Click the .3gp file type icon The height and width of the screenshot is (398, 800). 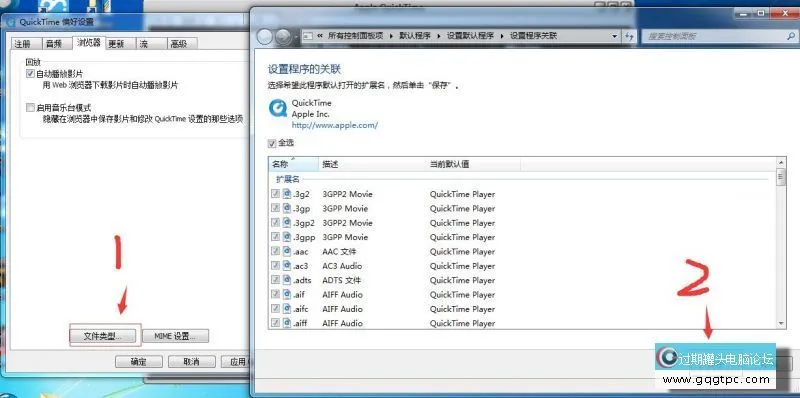(x=287, y=208)
